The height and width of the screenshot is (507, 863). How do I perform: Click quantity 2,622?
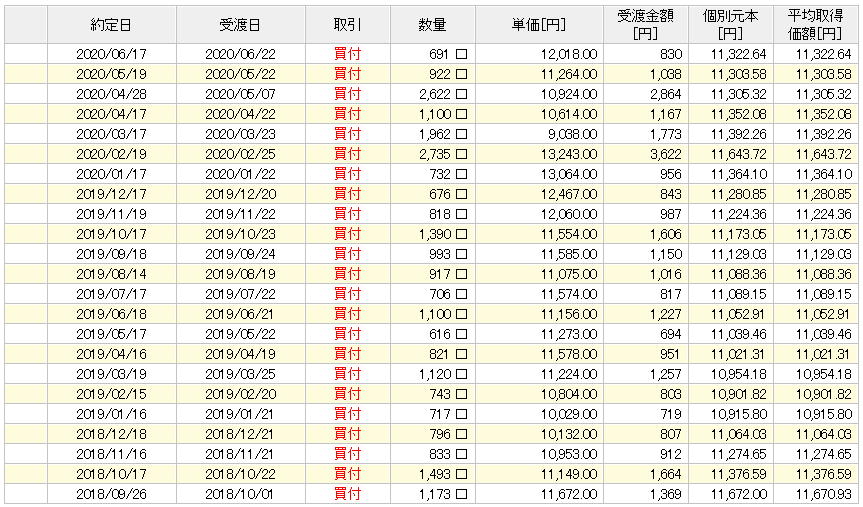tap(435, 94)
